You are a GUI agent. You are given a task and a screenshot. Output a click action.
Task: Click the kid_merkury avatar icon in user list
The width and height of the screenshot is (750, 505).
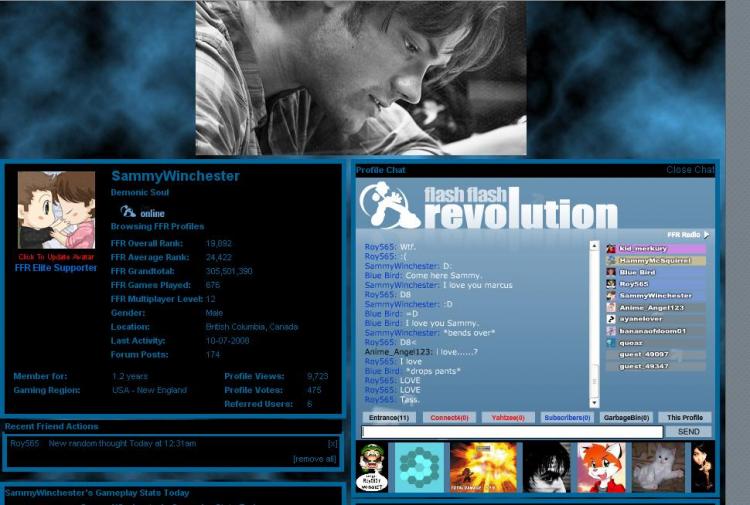[x=611, y=249]
